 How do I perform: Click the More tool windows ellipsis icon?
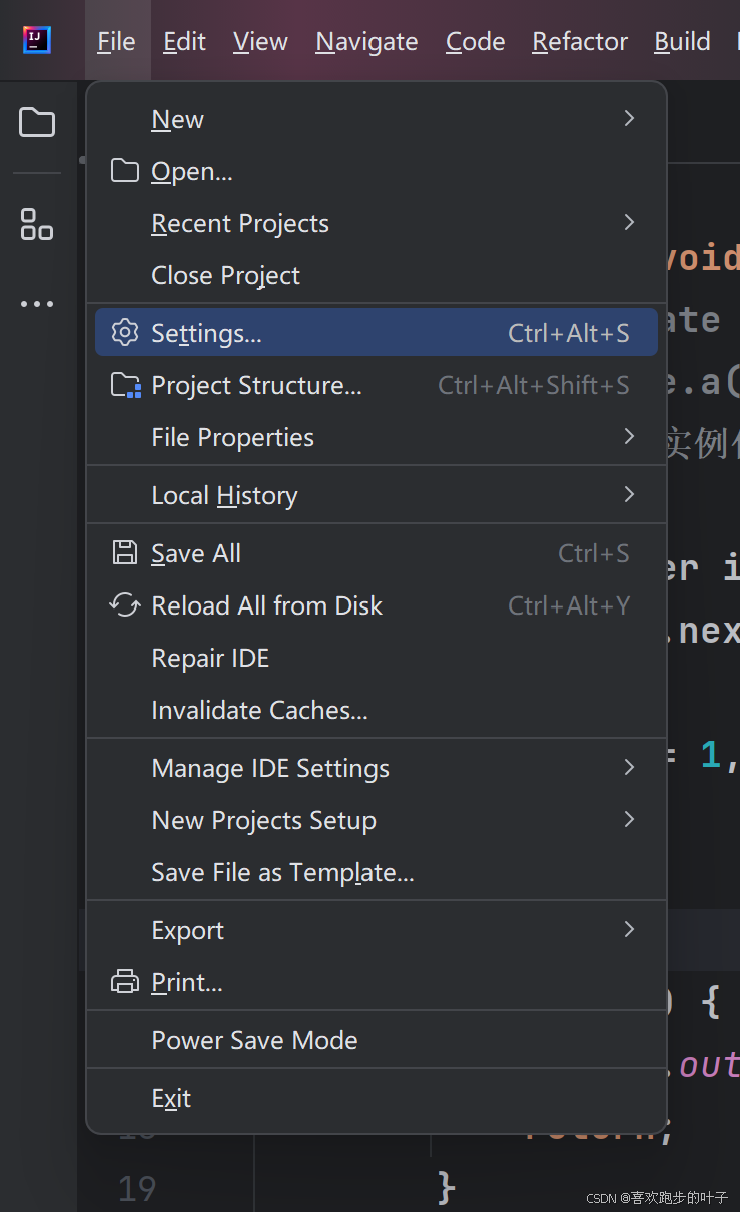coord(37,304)
